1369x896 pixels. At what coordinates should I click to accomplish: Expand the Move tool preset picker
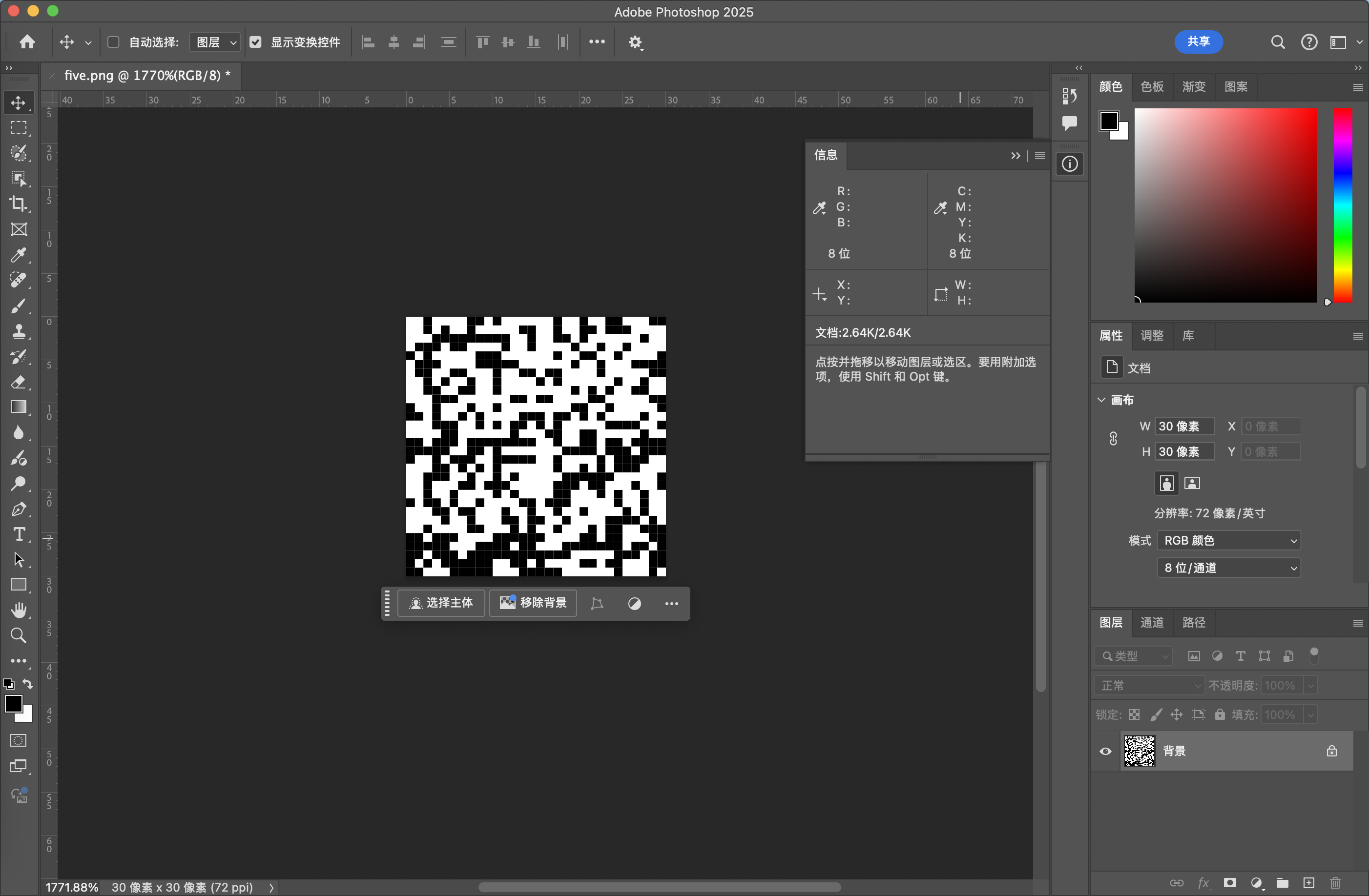pos(88,42)
